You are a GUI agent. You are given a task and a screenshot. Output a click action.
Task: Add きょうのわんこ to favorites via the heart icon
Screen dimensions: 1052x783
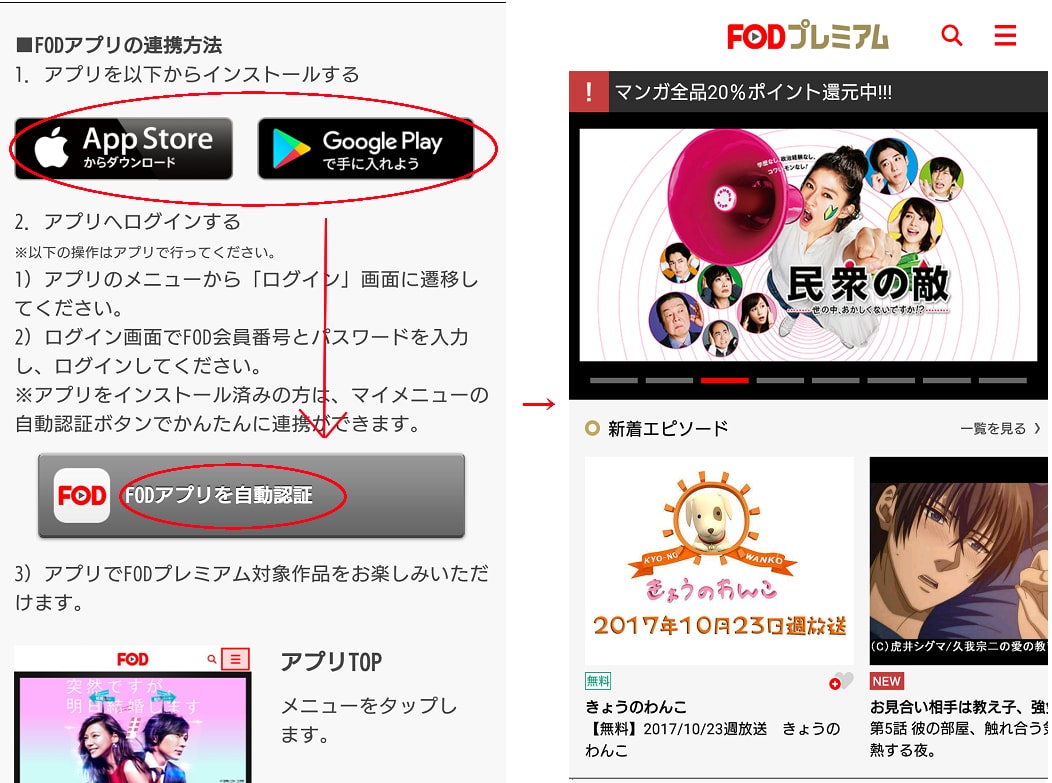[x=841, y=682]
